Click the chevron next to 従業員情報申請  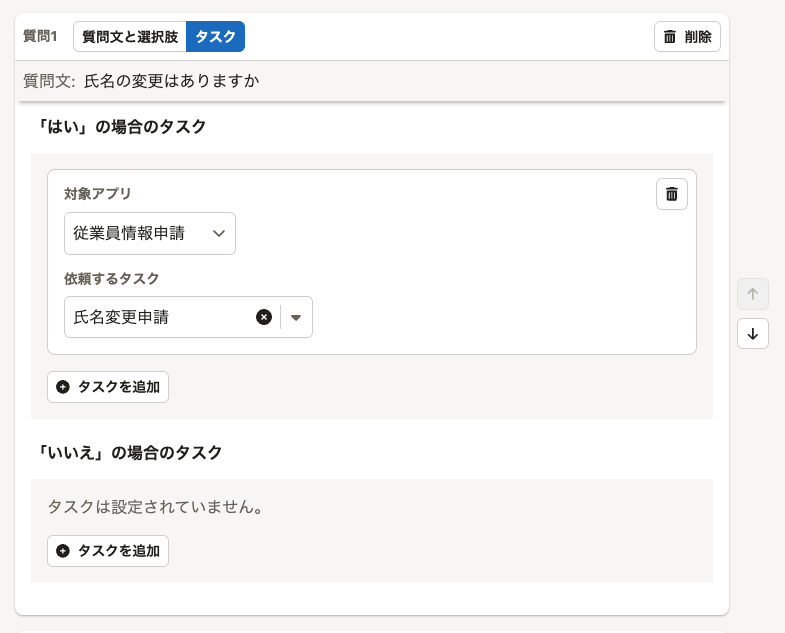[x=219, y=233]
